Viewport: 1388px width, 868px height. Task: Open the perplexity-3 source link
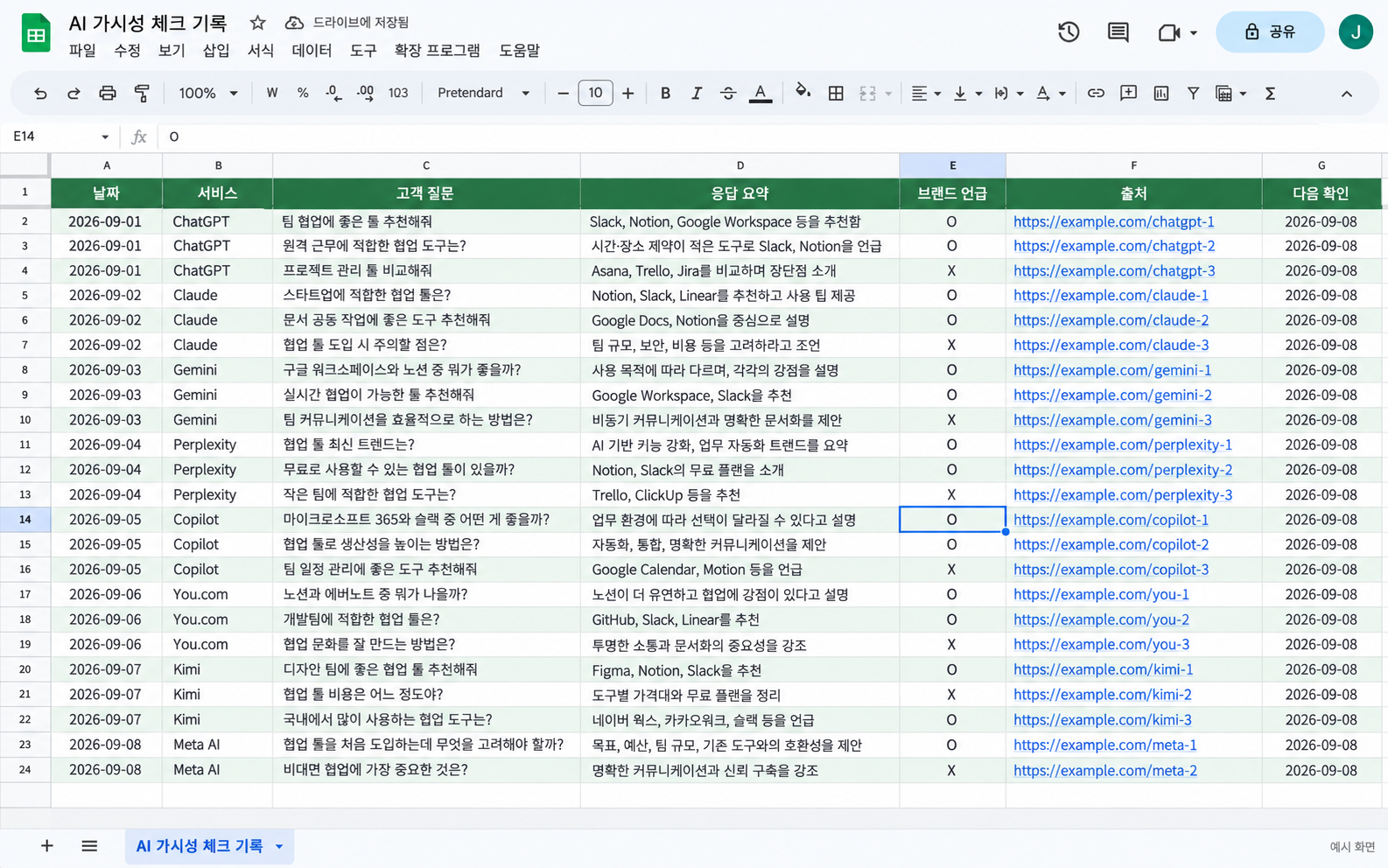[1123, 495]
